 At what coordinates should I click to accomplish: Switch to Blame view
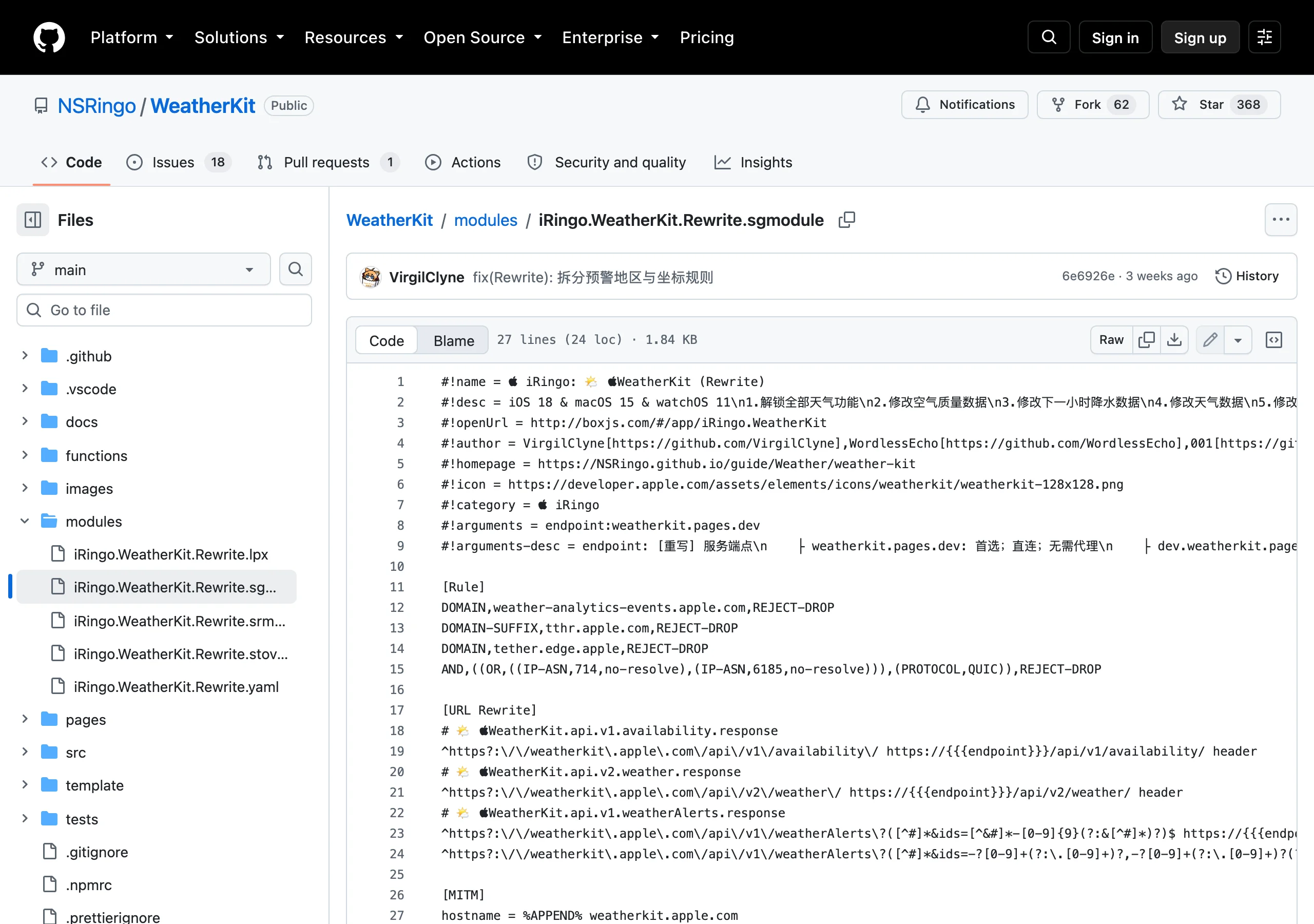click(x=454, y=341)
